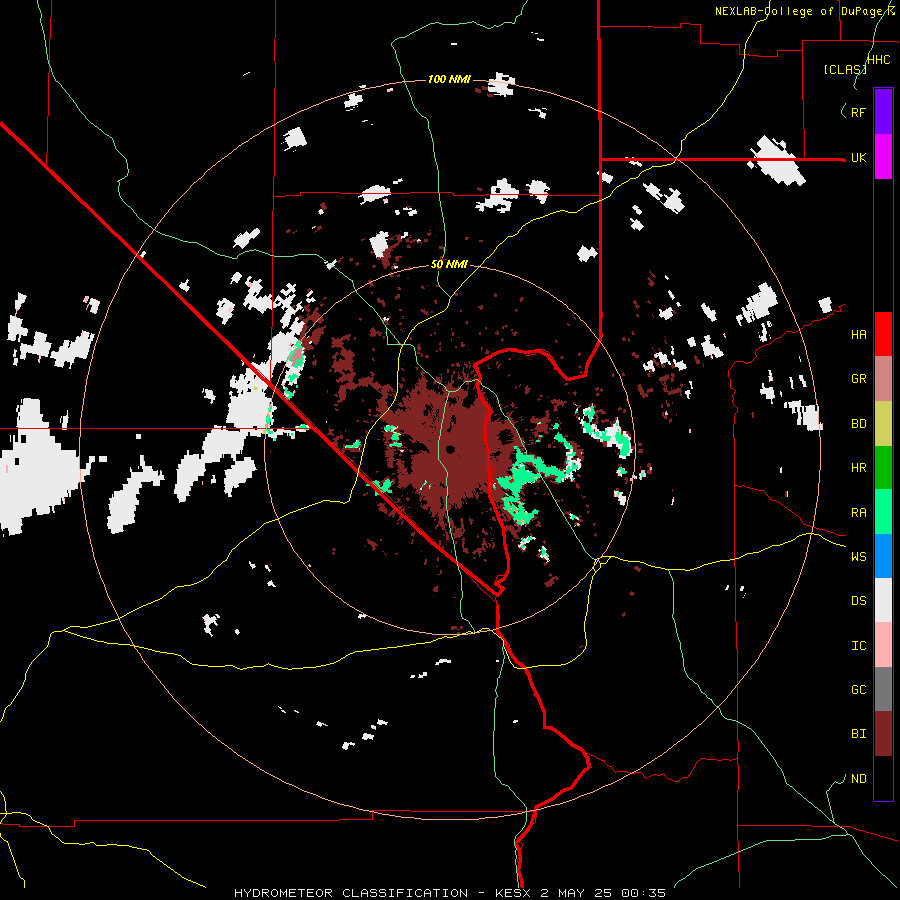Click the HR legend label
Viewport: 900px width, 900px height.
point(858,468)
